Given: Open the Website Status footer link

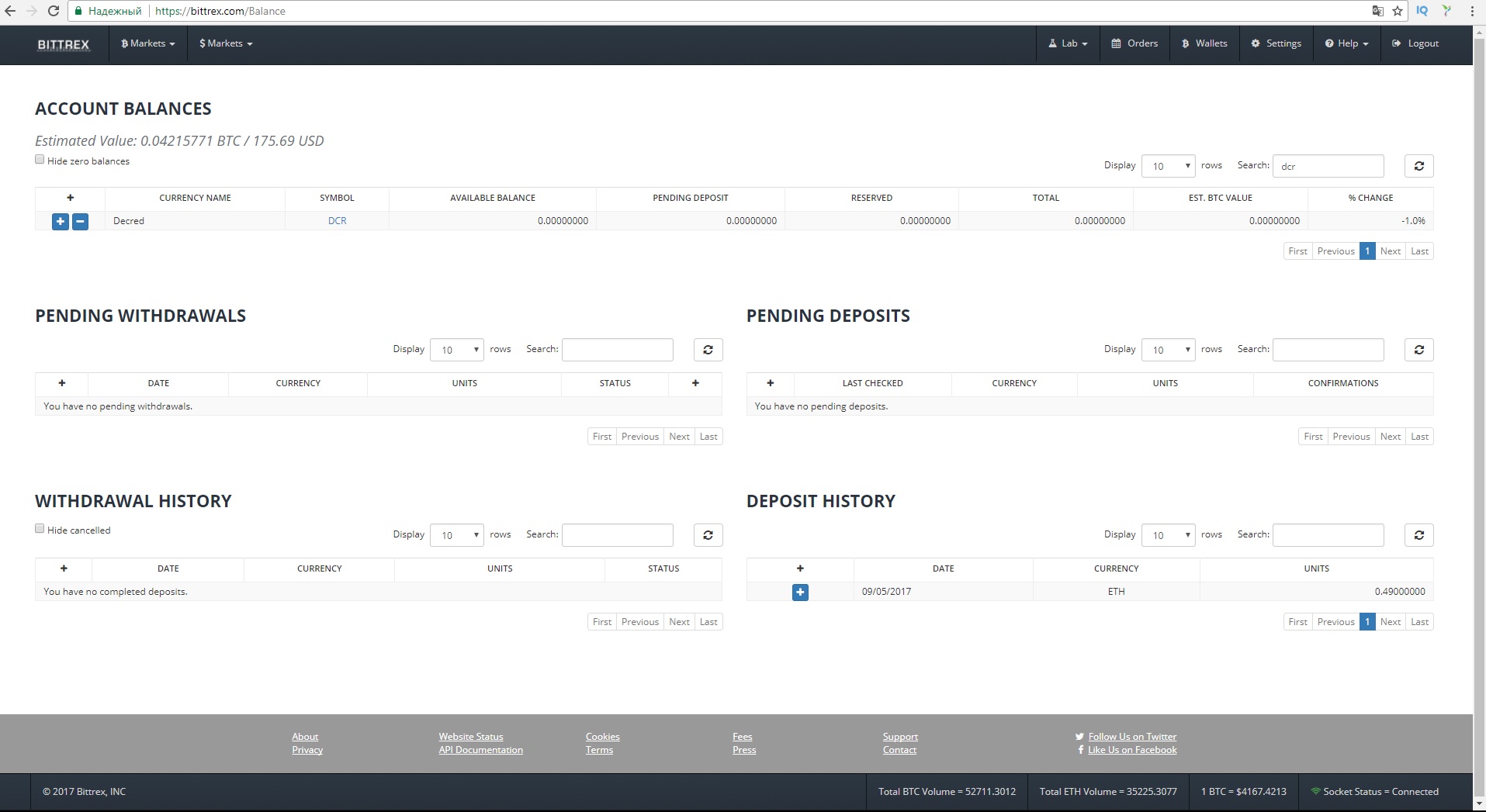Looking at the screenshot, I should pyautogui.click(x=470, y=737).
